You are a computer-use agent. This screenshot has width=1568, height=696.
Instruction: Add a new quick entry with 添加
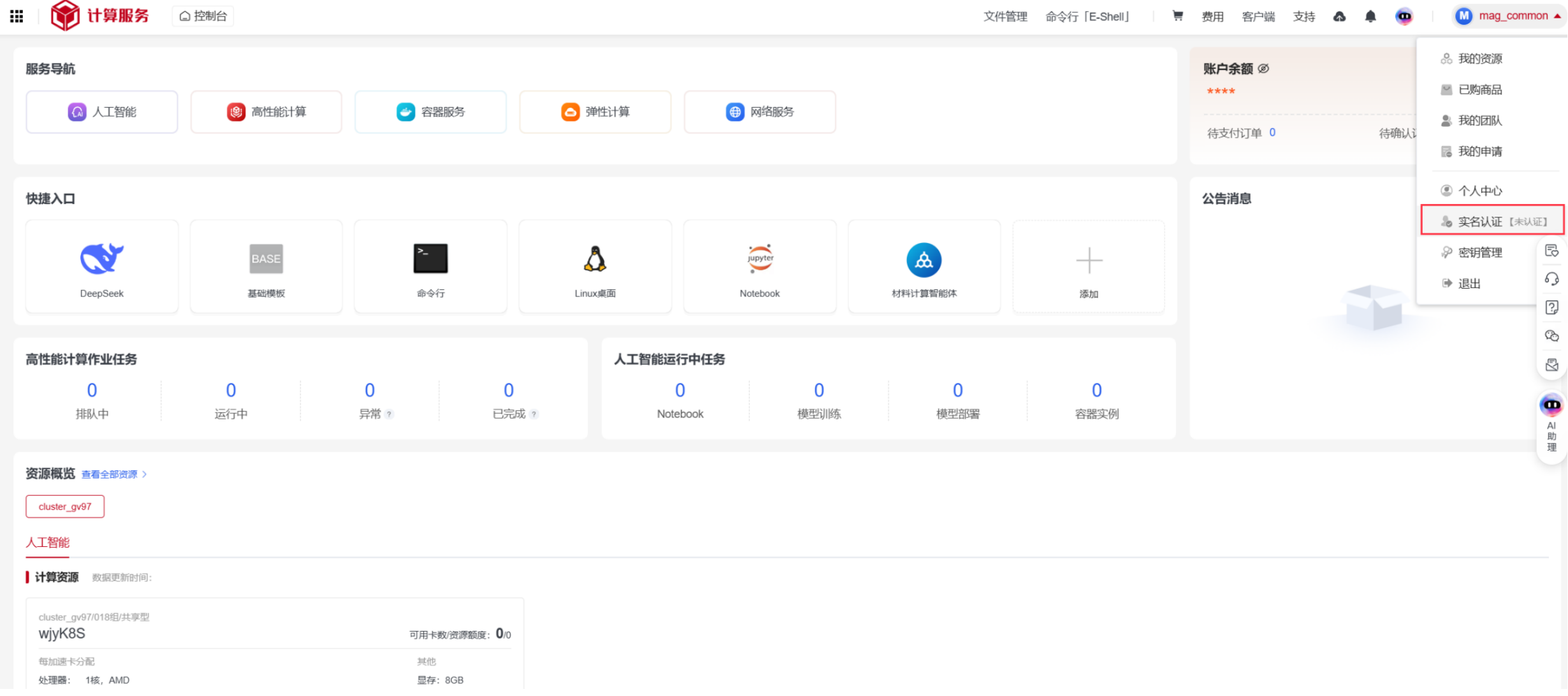coord(1088,266)
